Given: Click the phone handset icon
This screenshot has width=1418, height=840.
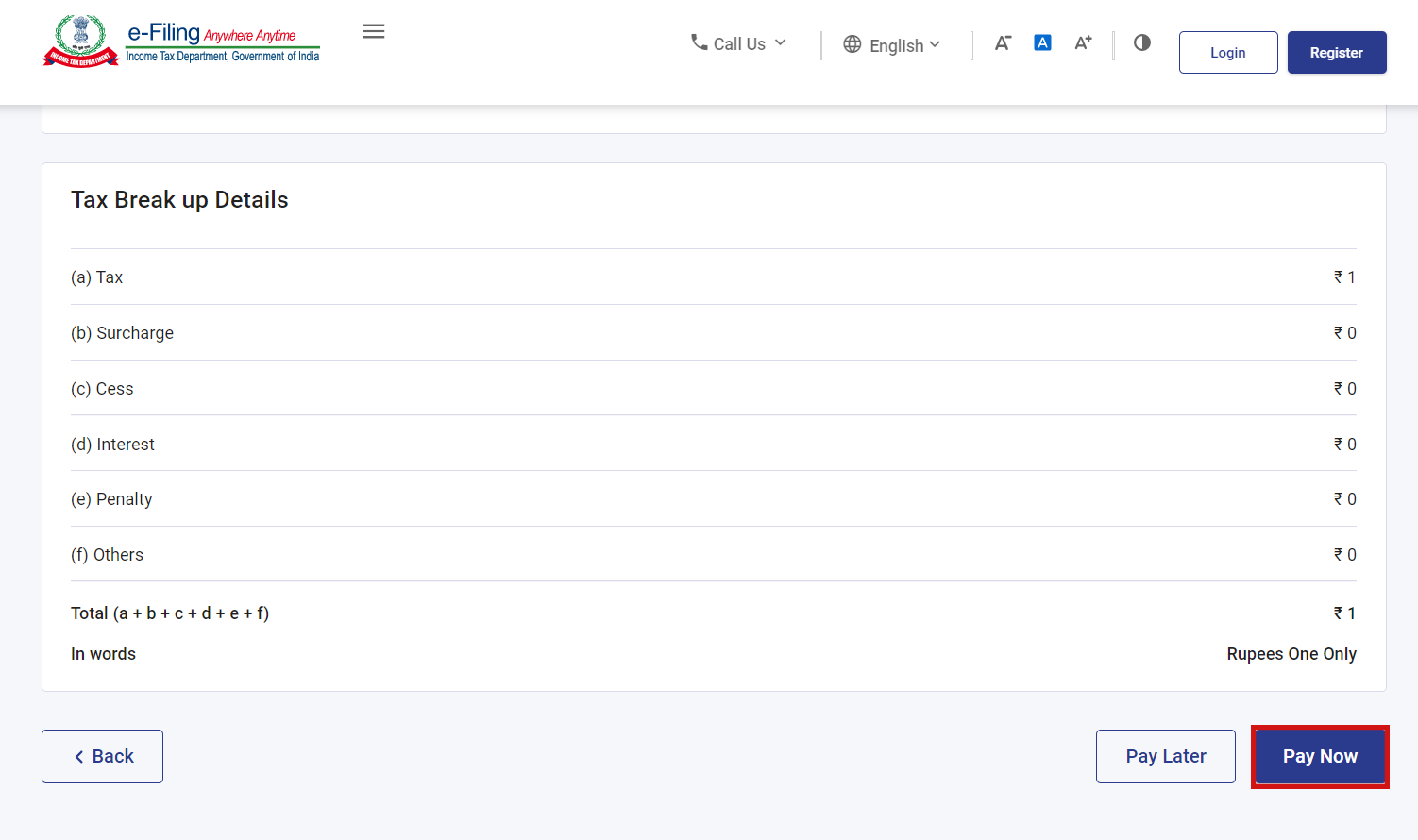Looking at the screenshot, I should coord(699,42).
